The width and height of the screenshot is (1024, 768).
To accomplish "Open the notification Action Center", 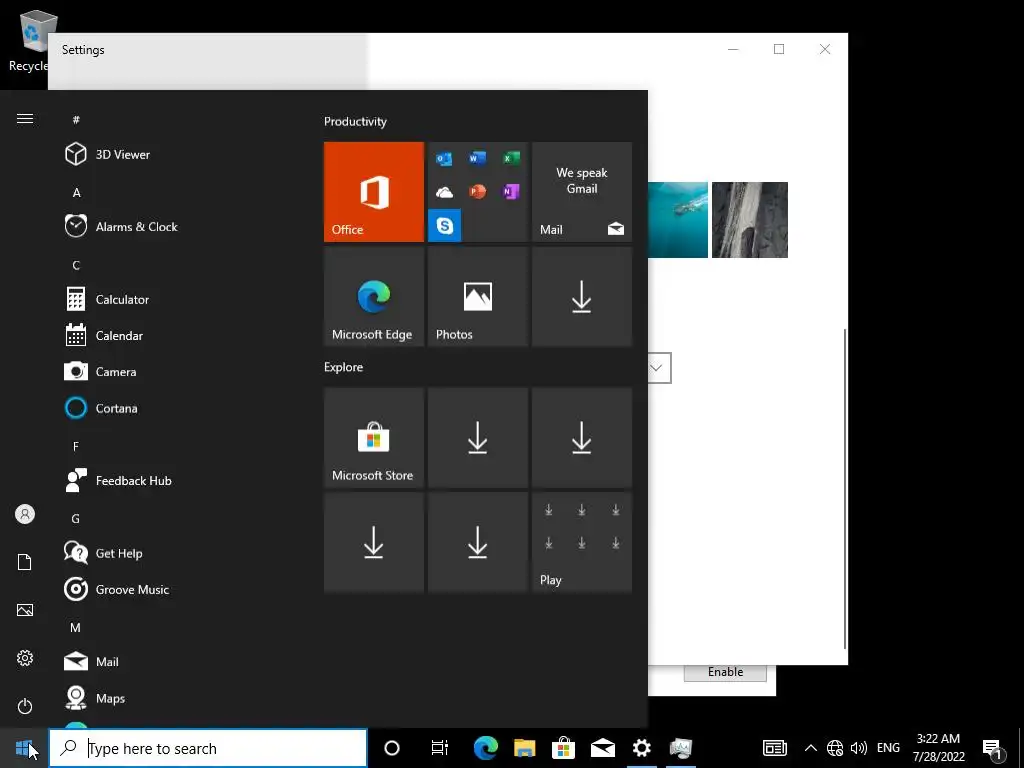I will tap(993, 748).
